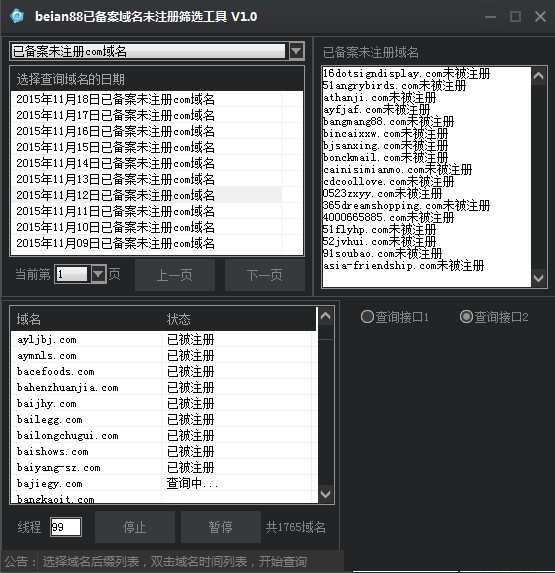Choose the 2015年11月09日 date entry

coord(146,243)
